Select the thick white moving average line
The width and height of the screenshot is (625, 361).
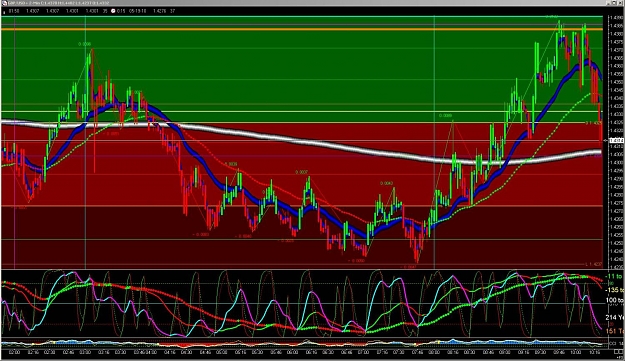pos(302,141)
